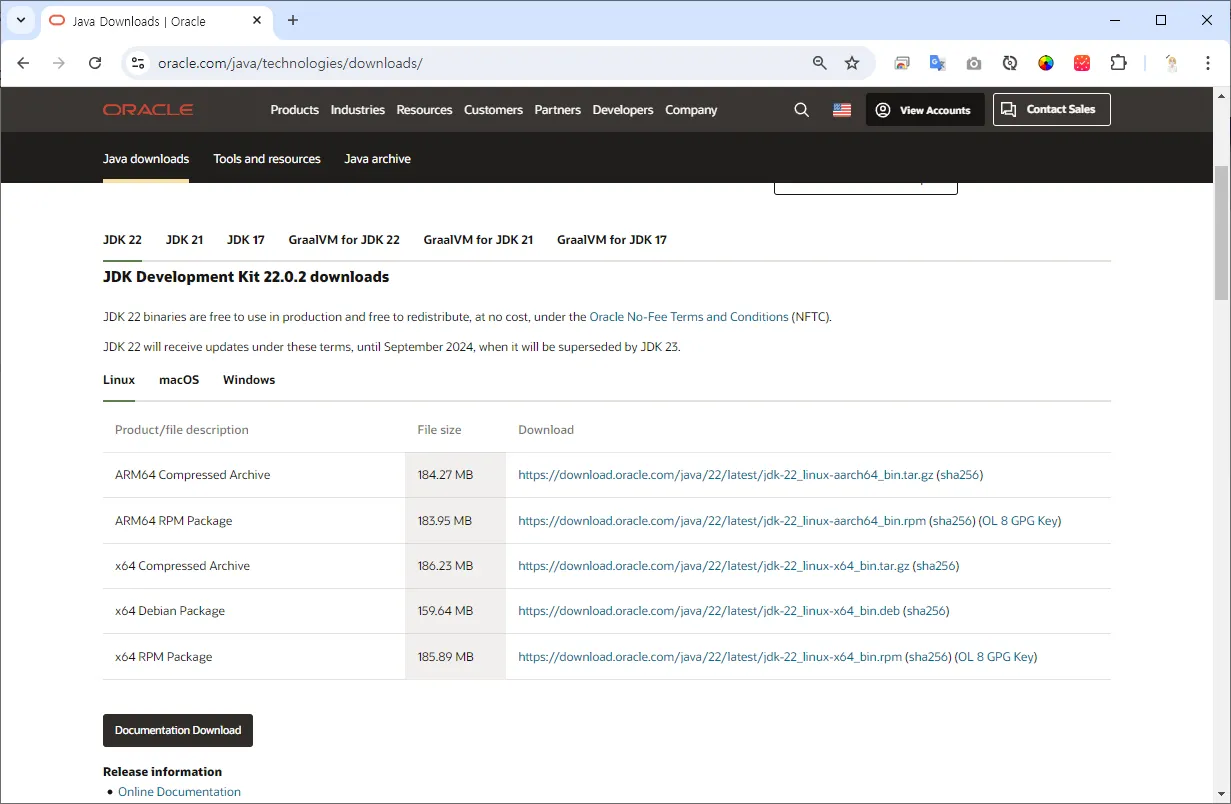Viewport: 1231px width, 804px height.
Task: Click the Oracle logo
Action: (148, 110)
